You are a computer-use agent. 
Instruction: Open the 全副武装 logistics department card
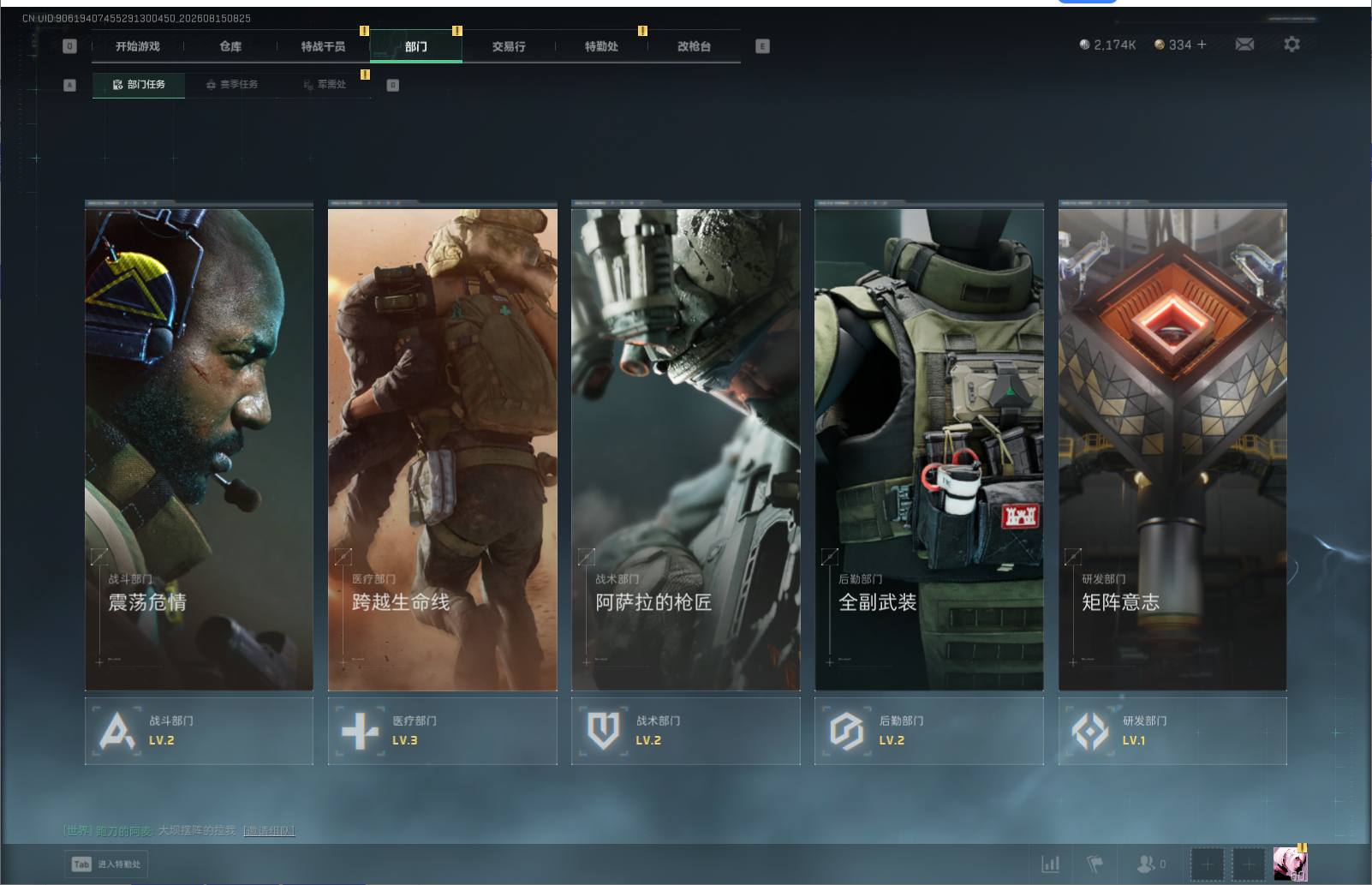(928, 448)
